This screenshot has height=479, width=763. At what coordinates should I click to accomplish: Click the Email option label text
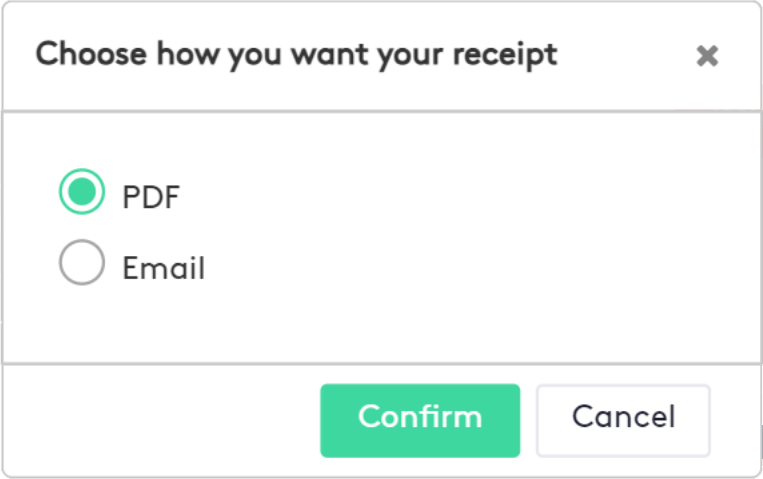[x=163, y=268]
